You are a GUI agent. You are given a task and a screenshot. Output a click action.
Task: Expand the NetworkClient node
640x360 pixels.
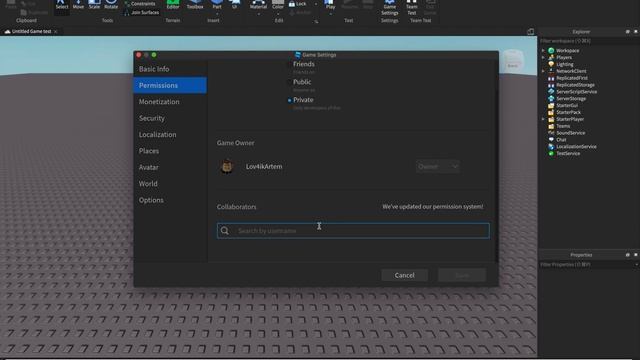click(x=543, y=71)
